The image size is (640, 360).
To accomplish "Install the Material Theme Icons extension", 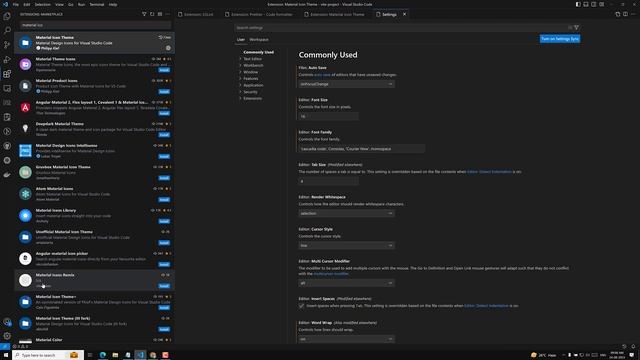I will (164, 70).
